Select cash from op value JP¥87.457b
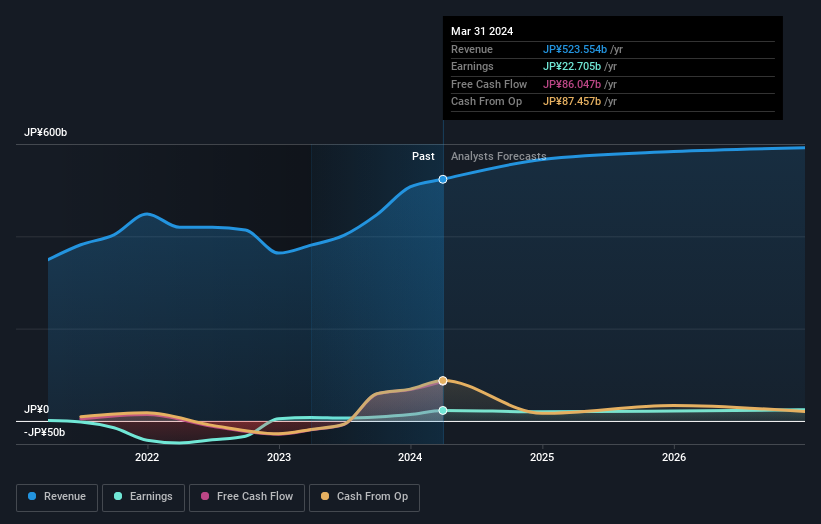Viewport: 821px width, 524px height. [x=572, y=102]
